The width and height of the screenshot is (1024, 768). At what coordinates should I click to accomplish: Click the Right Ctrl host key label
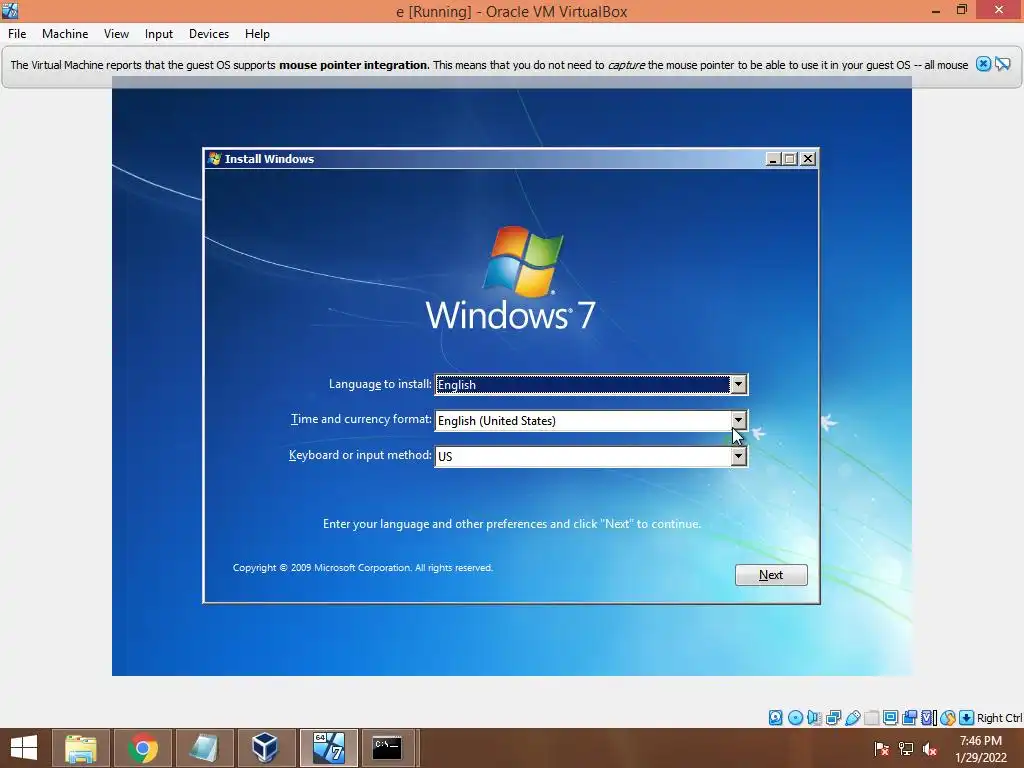point(999,718)
